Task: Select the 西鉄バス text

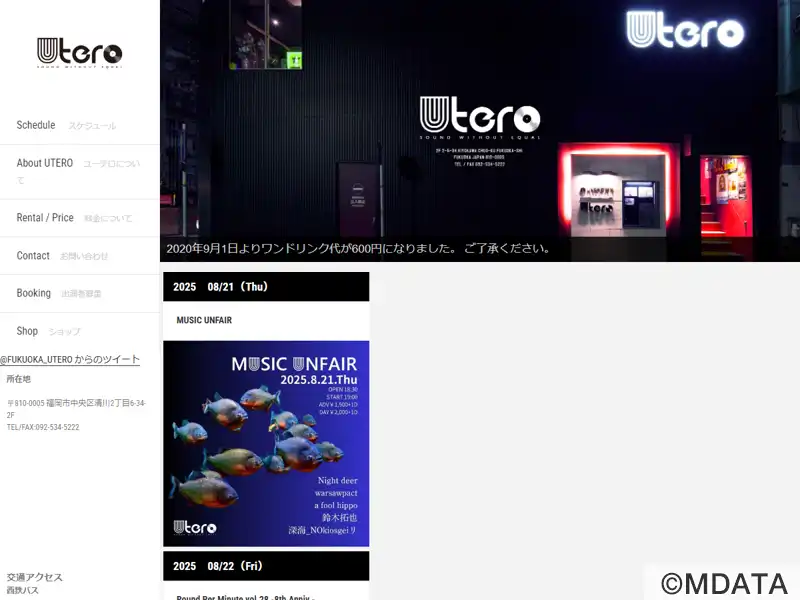Action: (22, 590)
